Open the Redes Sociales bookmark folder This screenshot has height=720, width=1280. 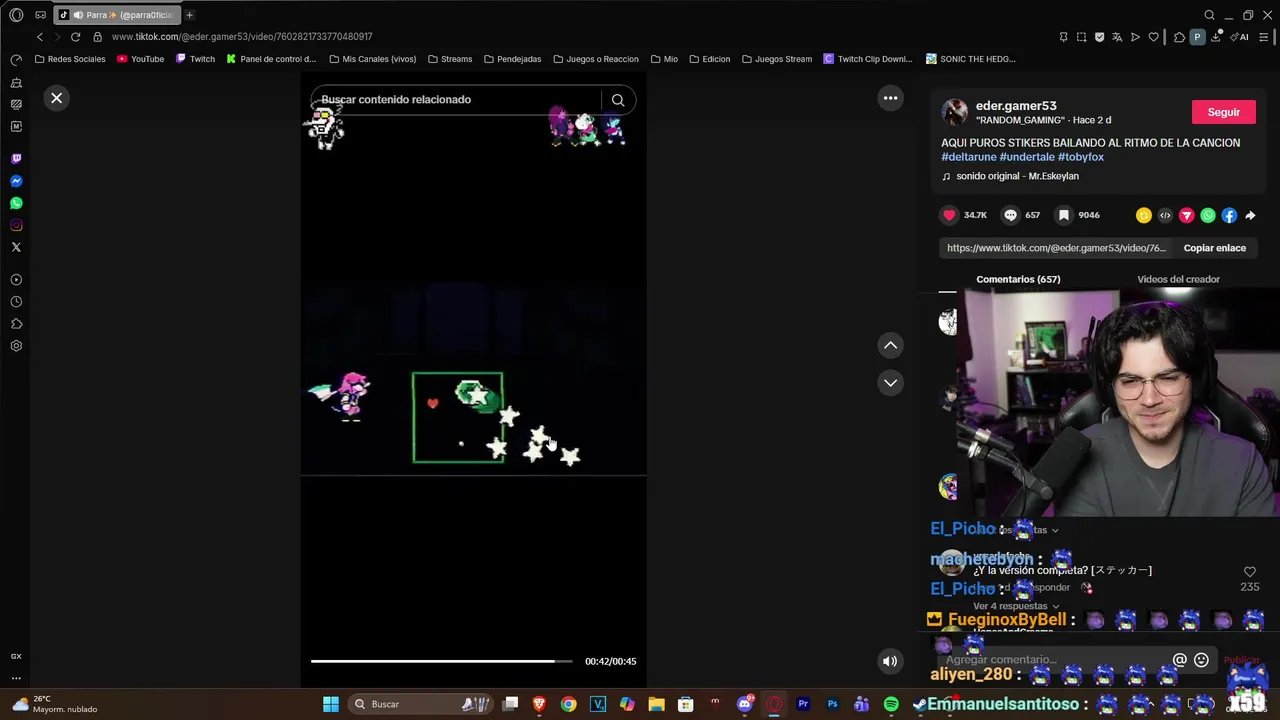click(70, 59)
